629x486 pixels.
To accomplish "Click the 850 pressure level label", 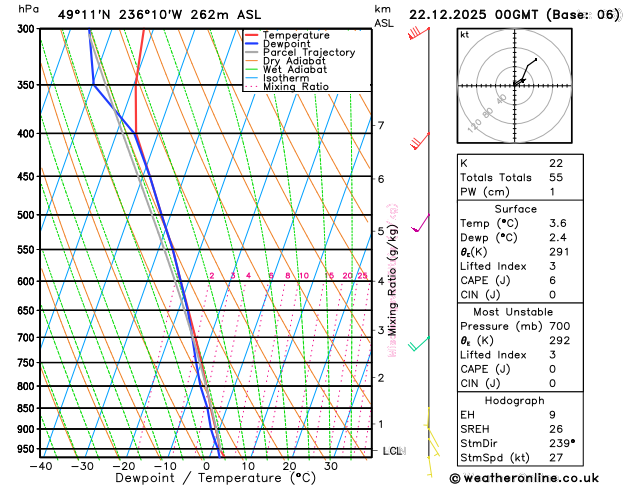I will click(x=28, y=408).
